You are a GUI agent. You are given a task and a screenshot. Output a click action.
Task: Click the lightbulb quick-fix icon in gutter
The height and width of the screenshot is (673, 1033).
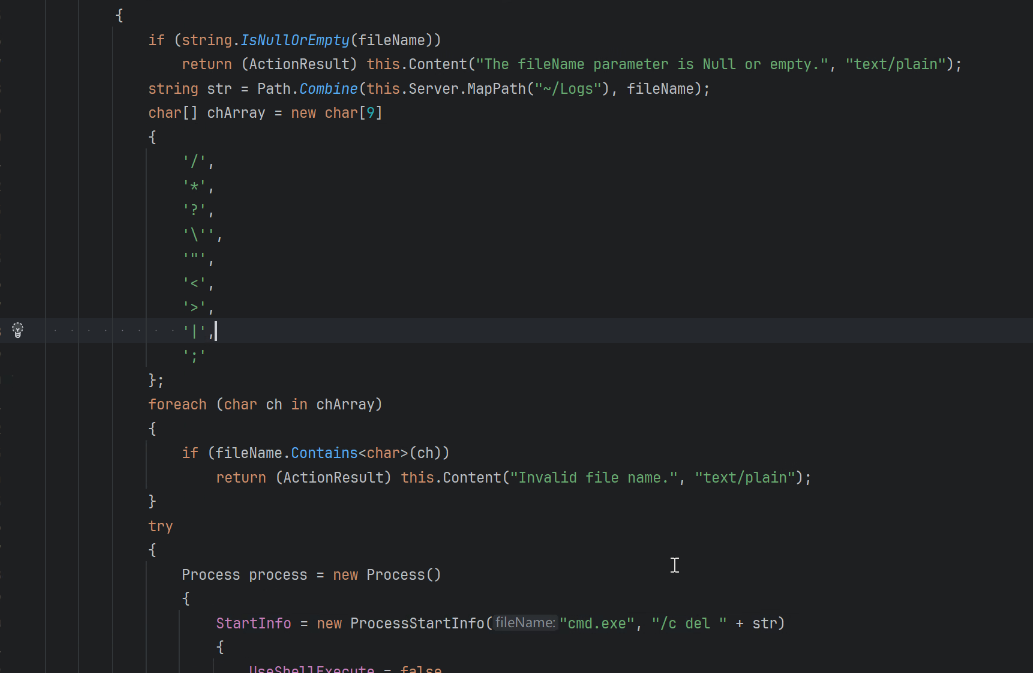pos(18,331)
